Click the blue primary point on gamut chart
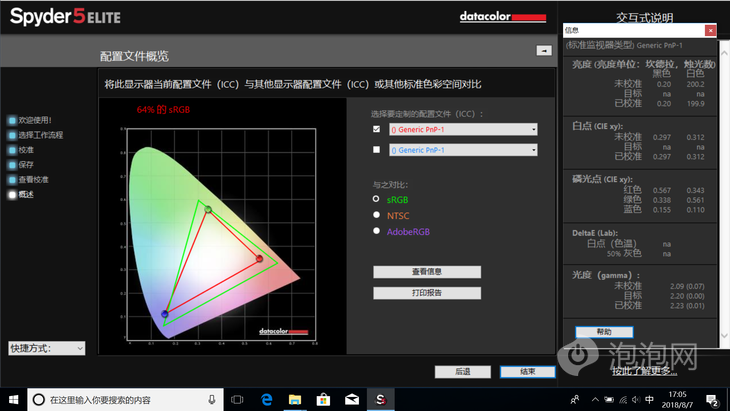The width and height of the screenshot is (730, 411). click(x=165, y=314)
